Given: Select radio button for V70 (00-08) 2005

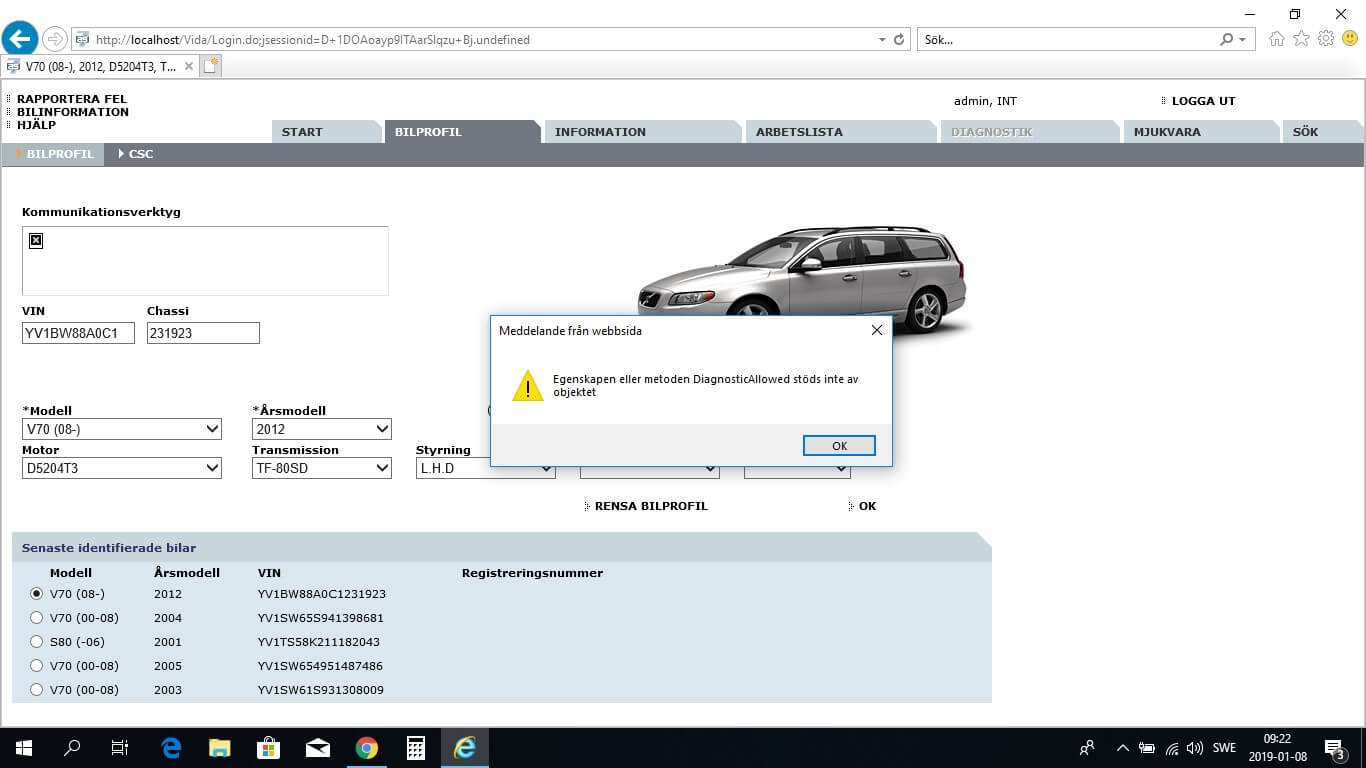Looking at the screenshot, I should pos(37,666).
